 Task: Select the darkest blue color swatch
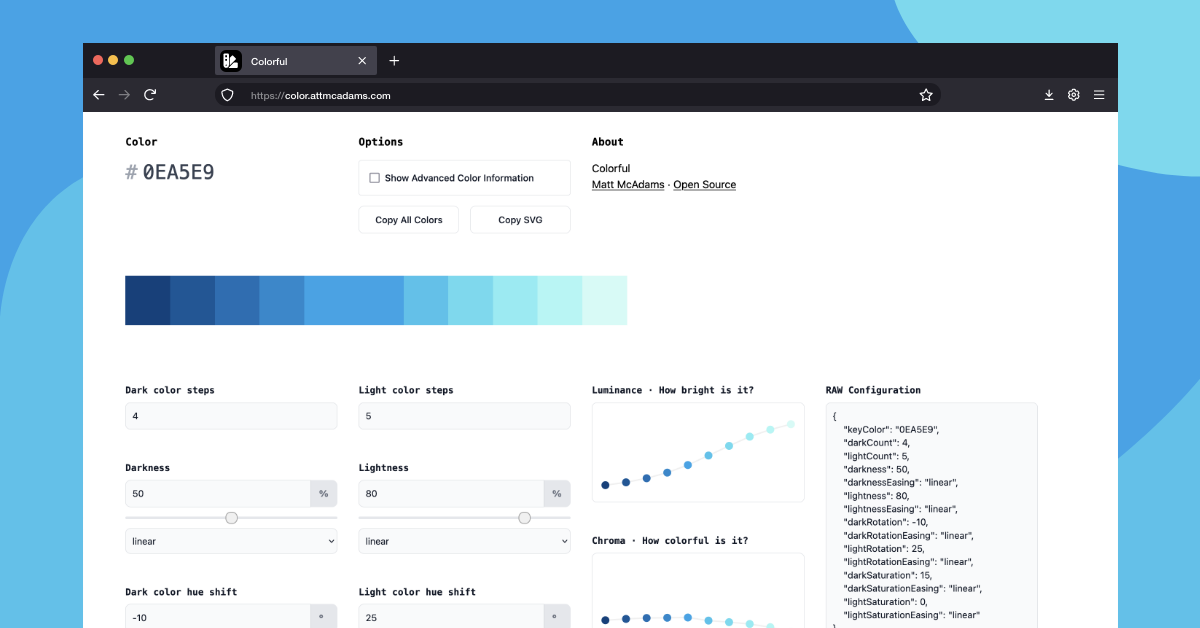[x=147, y=299]
